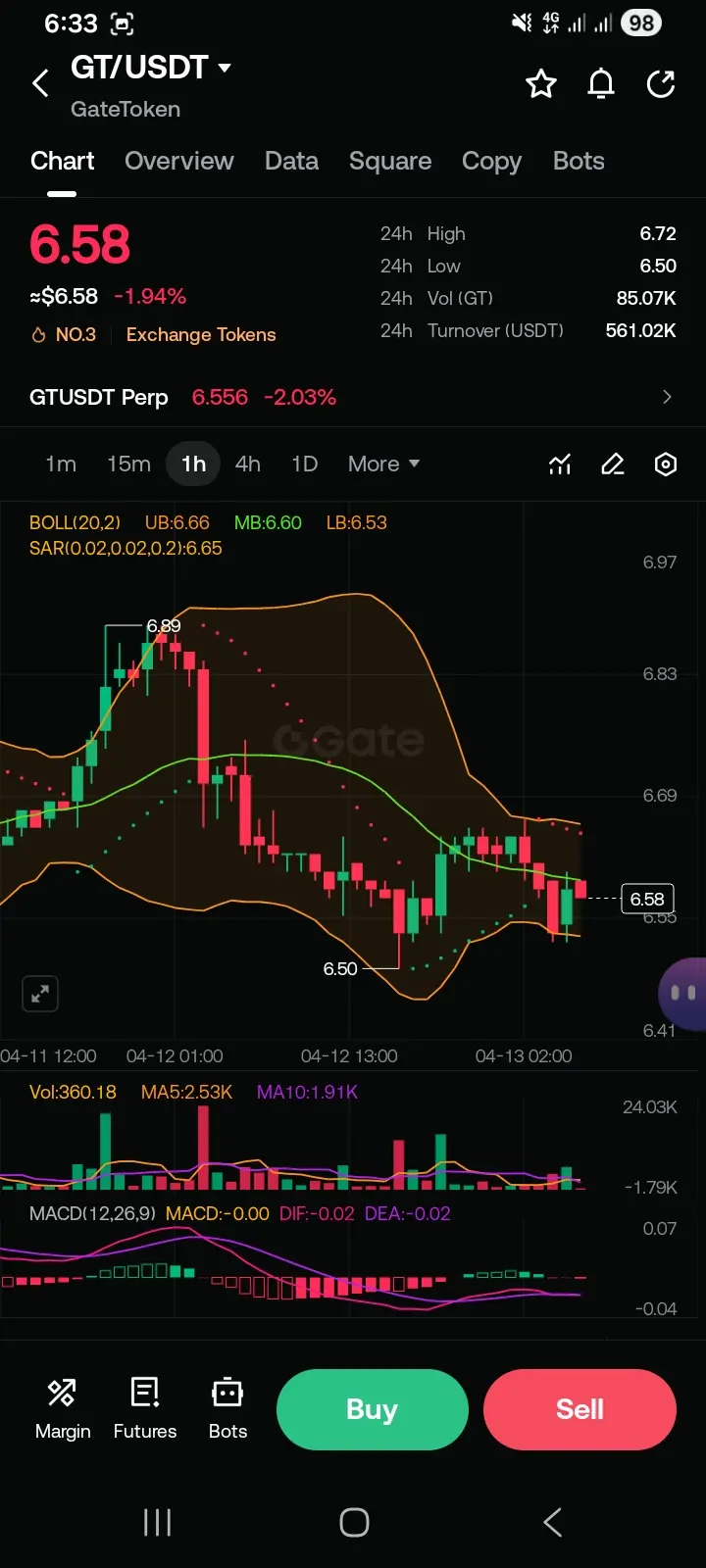Screen dimensions: 706x1568
Task: Open Bots from bottom bar
Action: (x=227, y=1409)
